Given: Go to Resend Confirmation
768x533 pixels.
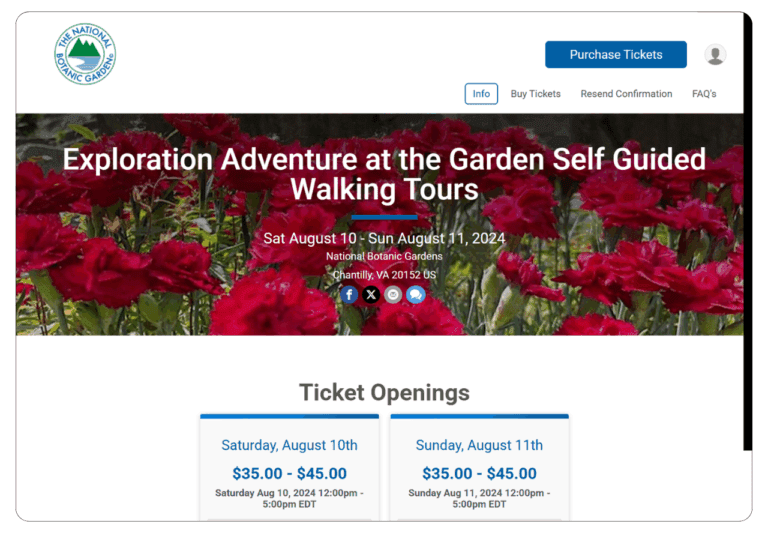Looking at the screenshot, I should pos(626,94).
